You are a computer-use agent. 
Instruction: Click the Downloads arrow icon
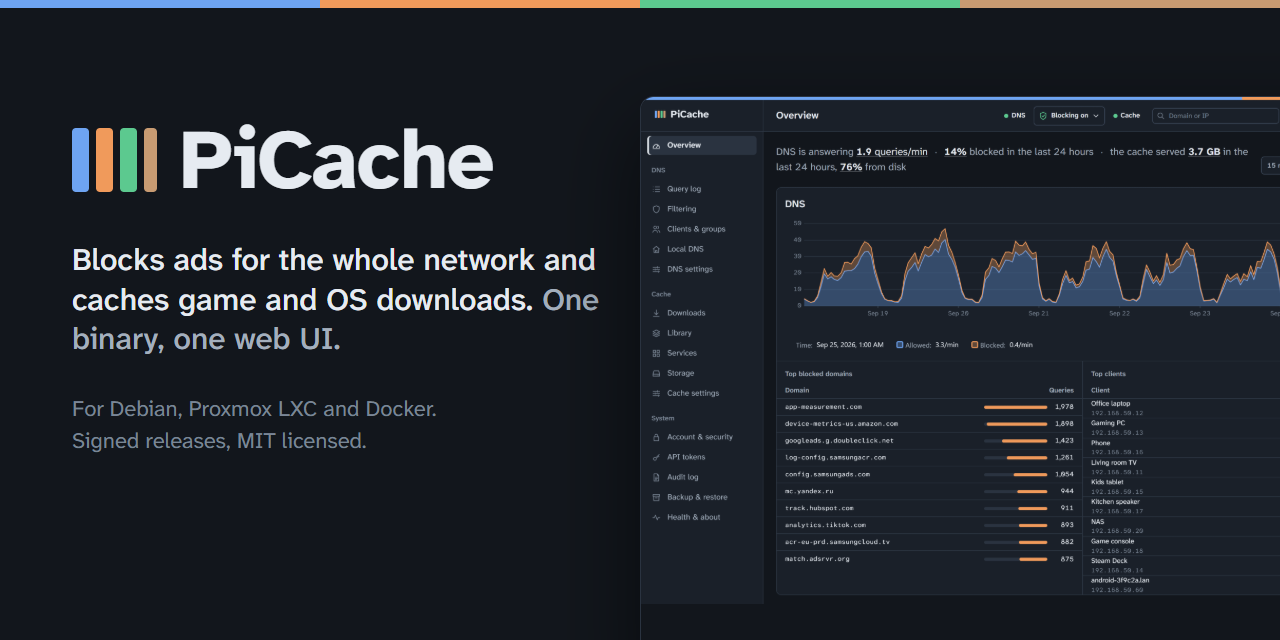click(x=656, y=313)
